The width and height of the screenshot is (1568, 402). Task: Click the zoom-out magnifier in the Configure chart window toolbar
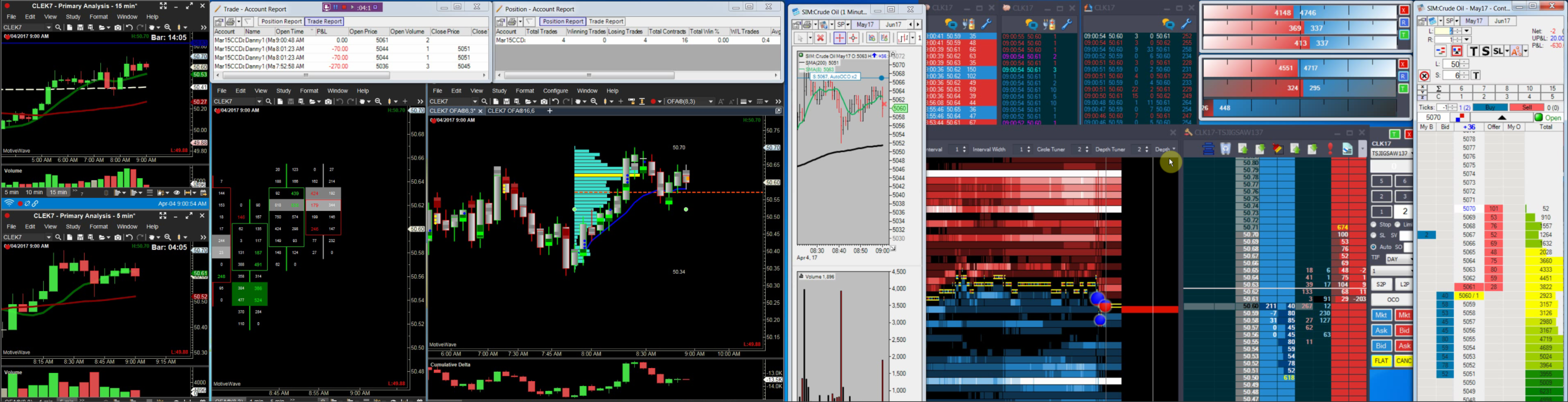(594, 102)
